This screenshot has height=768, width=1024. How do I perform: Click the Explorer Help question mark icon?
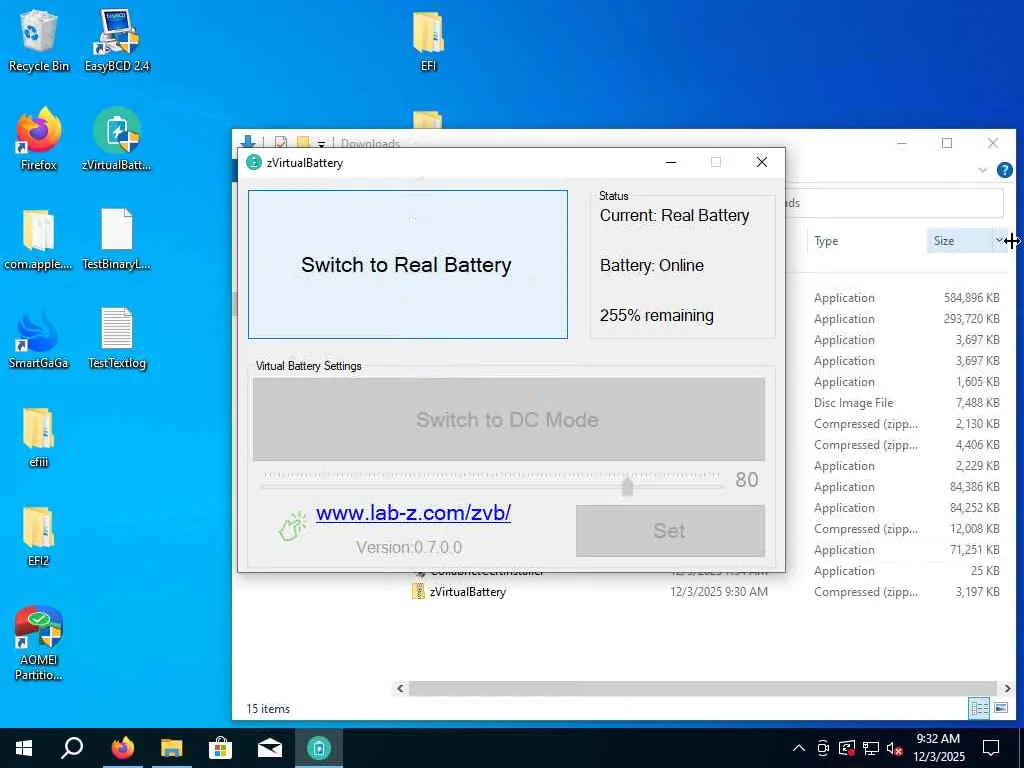click(1004, 170)
